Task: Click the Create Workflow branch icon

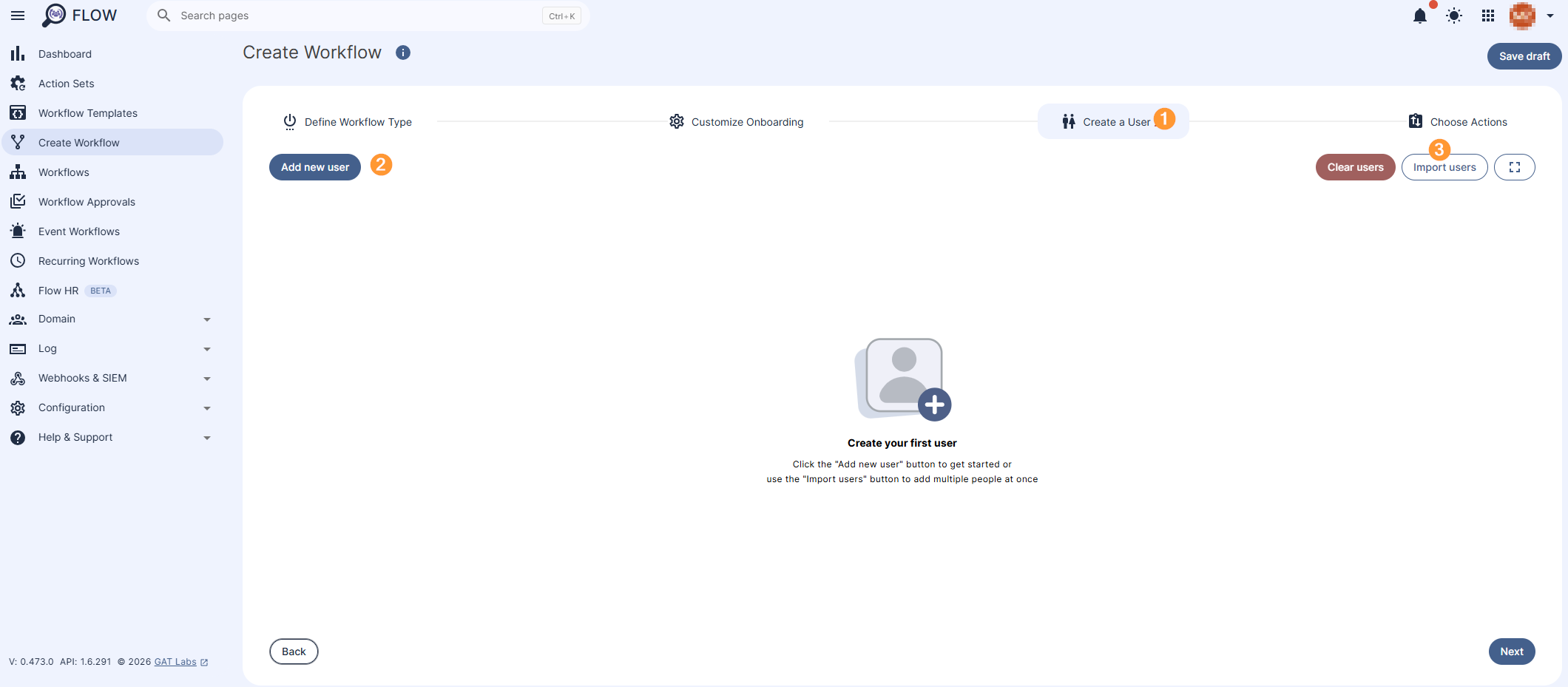Action: (18, 143)
